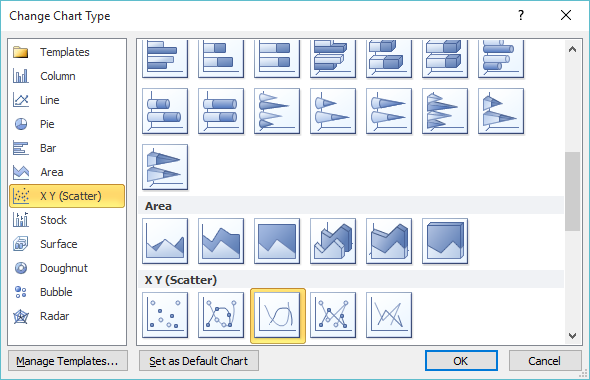The width and height of the screenshot is (590, 380).
Task: Pick Scatter with Straight Lines, no markers
Action: coord(389,315)
